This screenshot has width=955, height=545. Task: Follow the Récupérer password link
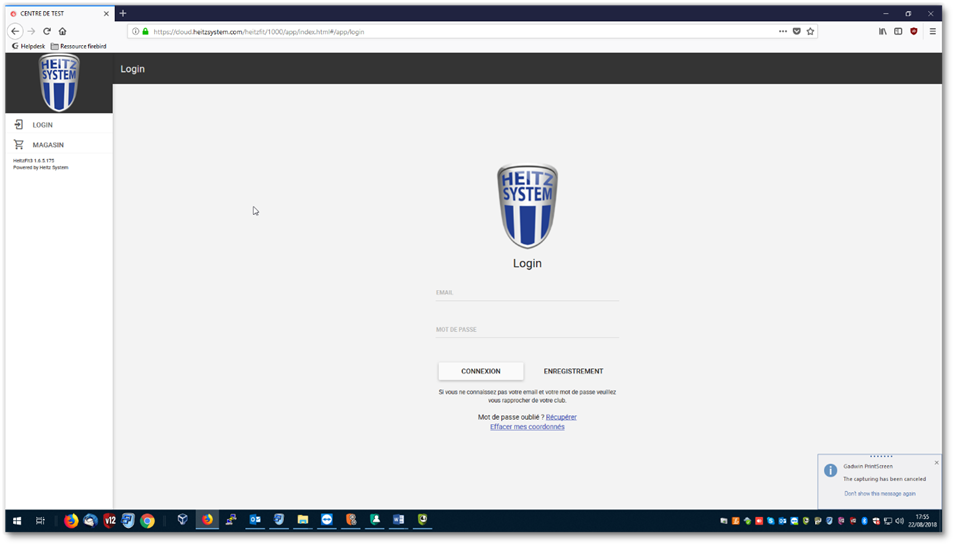click(561, 417)
